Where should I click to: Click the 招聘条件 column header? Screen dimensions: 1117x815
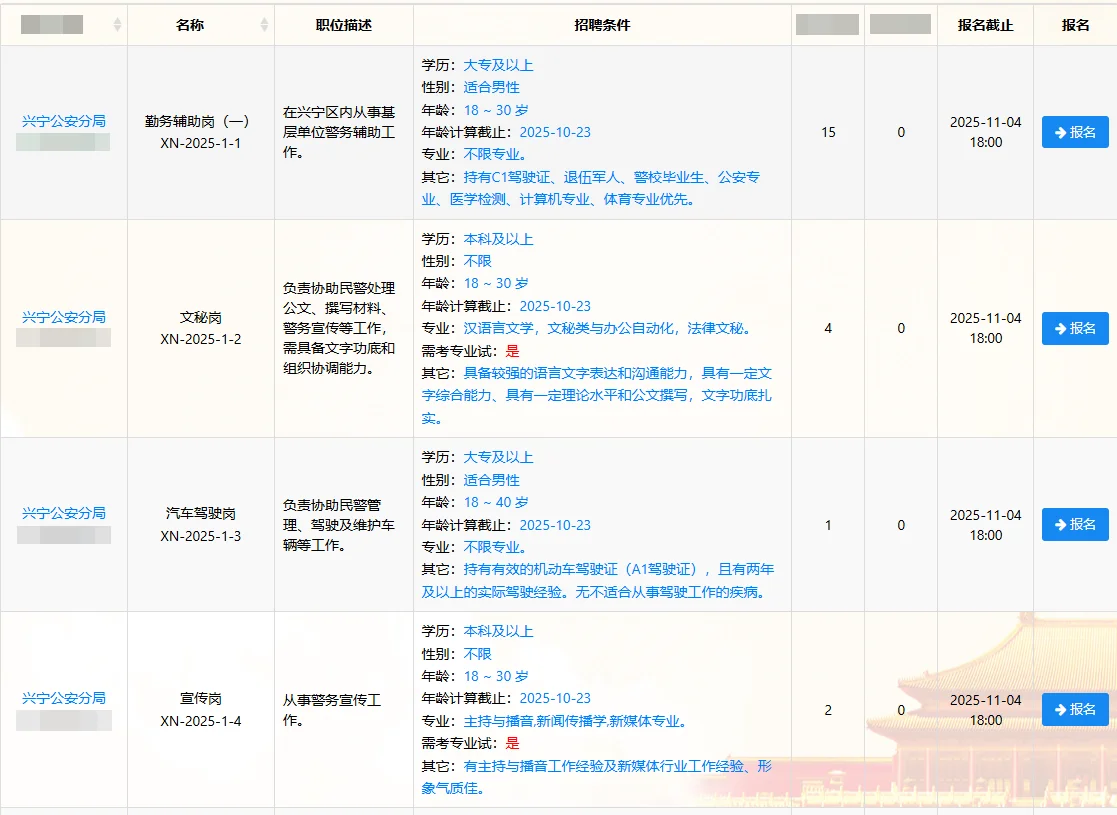602,24
